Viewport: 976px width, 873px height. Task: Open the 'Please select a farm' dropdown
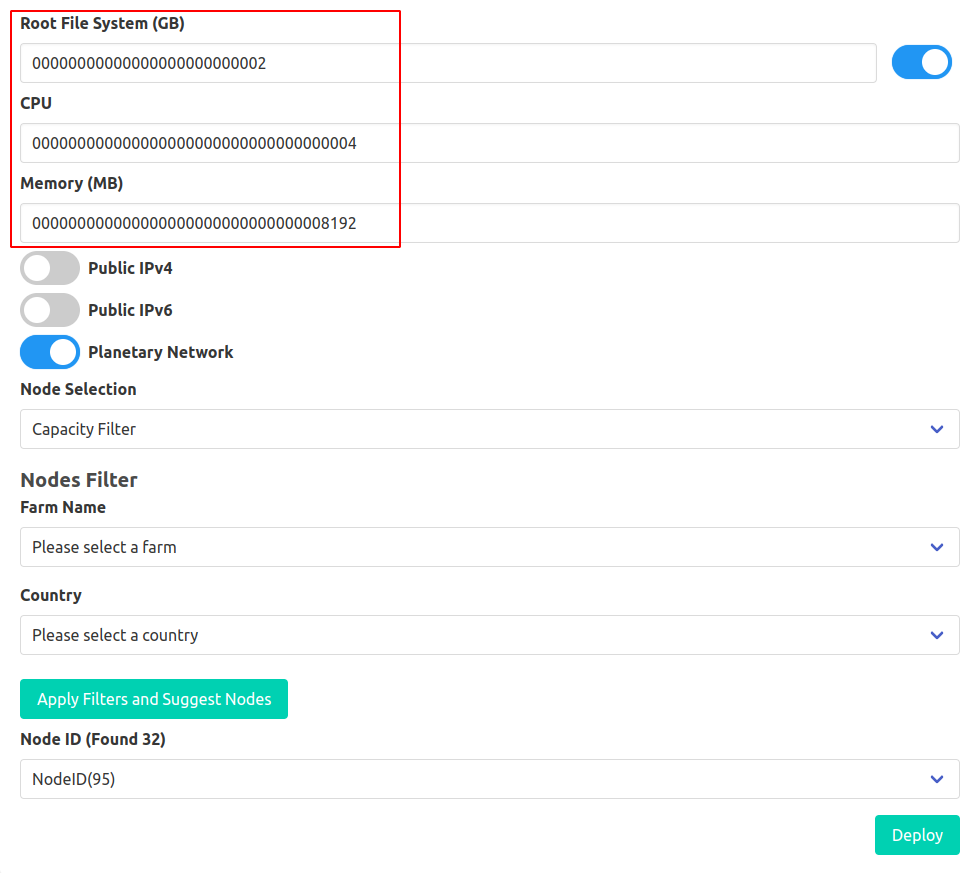tap(490, 547)
